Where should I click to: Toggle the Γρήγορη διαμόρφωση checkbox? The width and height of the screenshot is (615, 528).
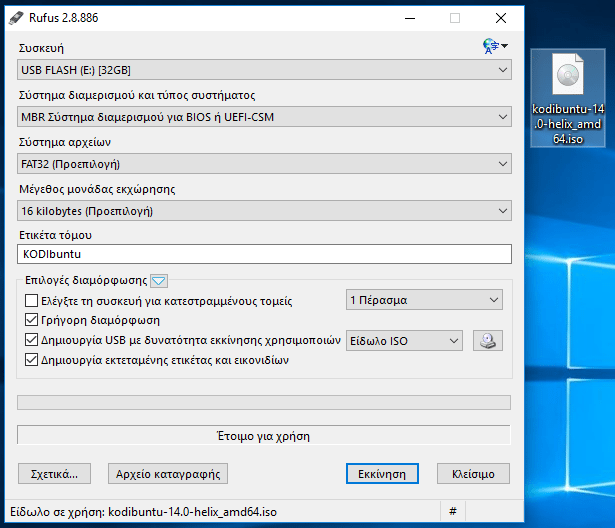pos(31,320)
